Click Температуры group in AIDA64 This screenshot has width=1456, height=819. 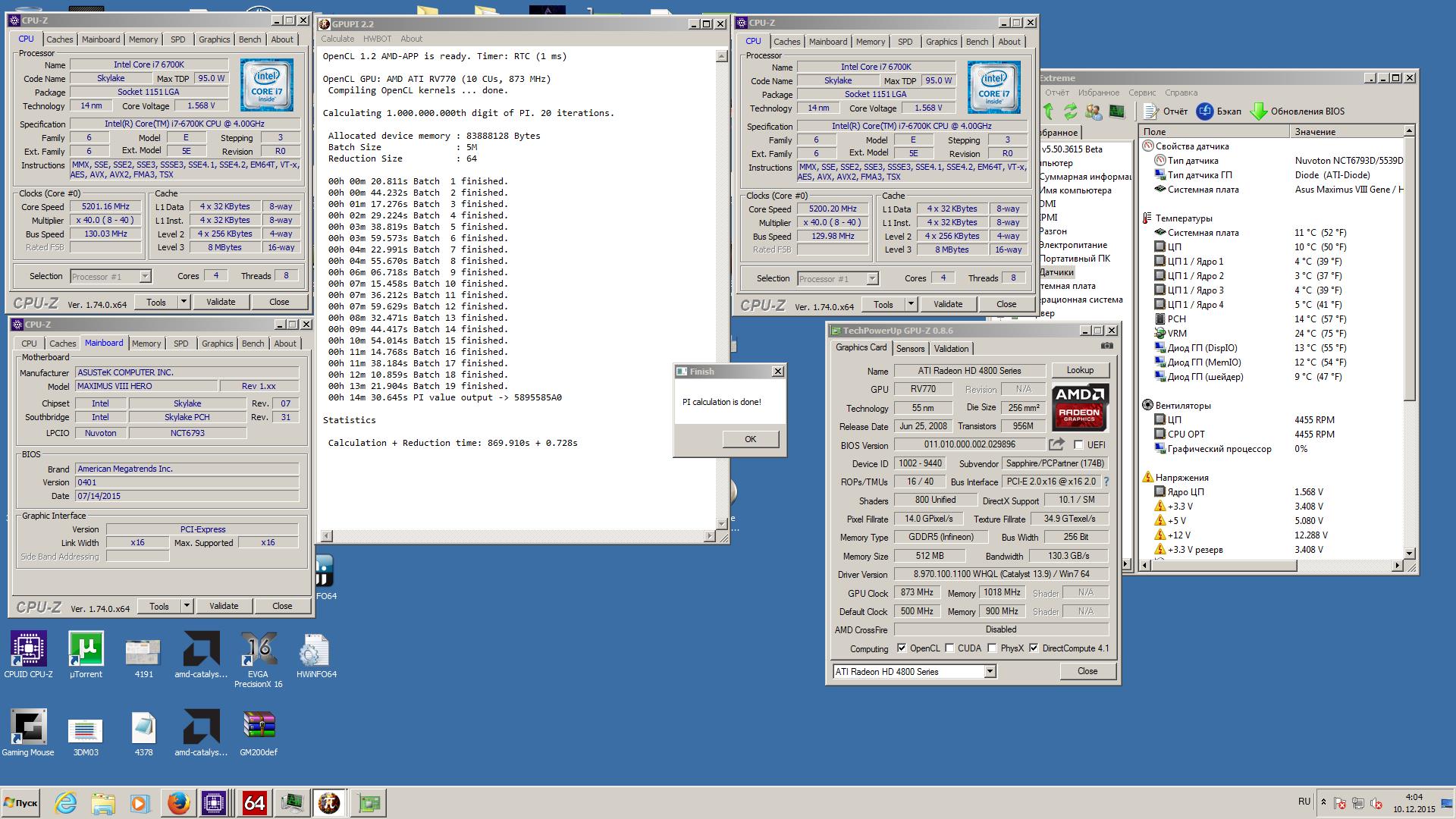[1184, 218]
